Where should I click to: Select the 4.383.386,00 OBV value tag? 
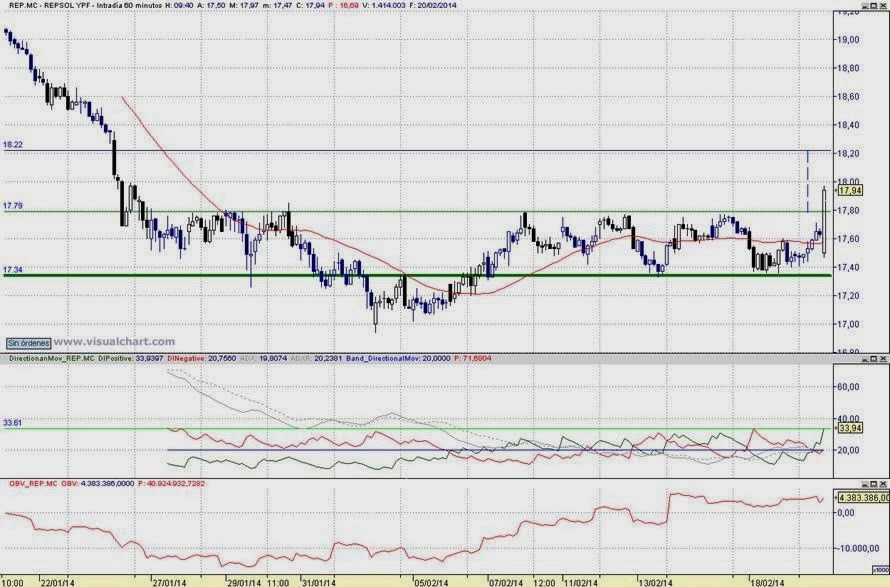coord(863,497)
